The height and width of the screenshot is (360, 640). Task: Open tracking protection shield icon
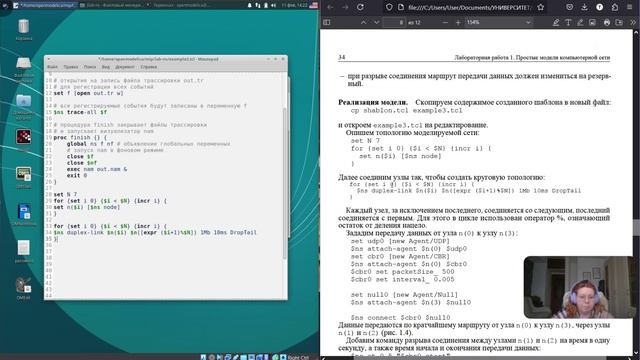[389, 7]
